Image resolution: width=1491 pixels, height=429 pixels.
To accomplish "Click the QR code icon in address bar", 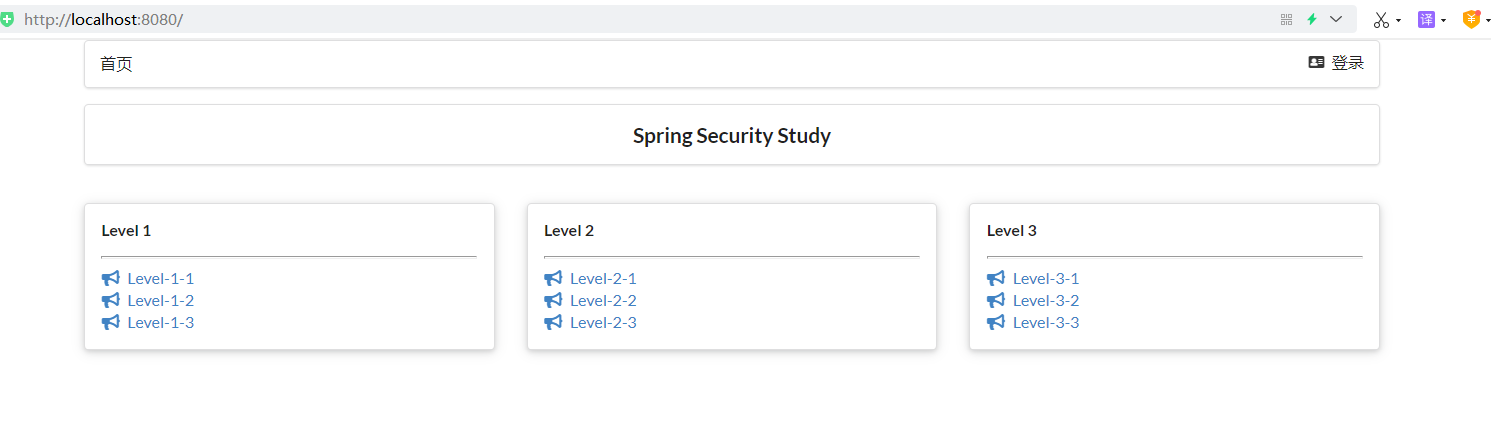I will click(1286, 19).
